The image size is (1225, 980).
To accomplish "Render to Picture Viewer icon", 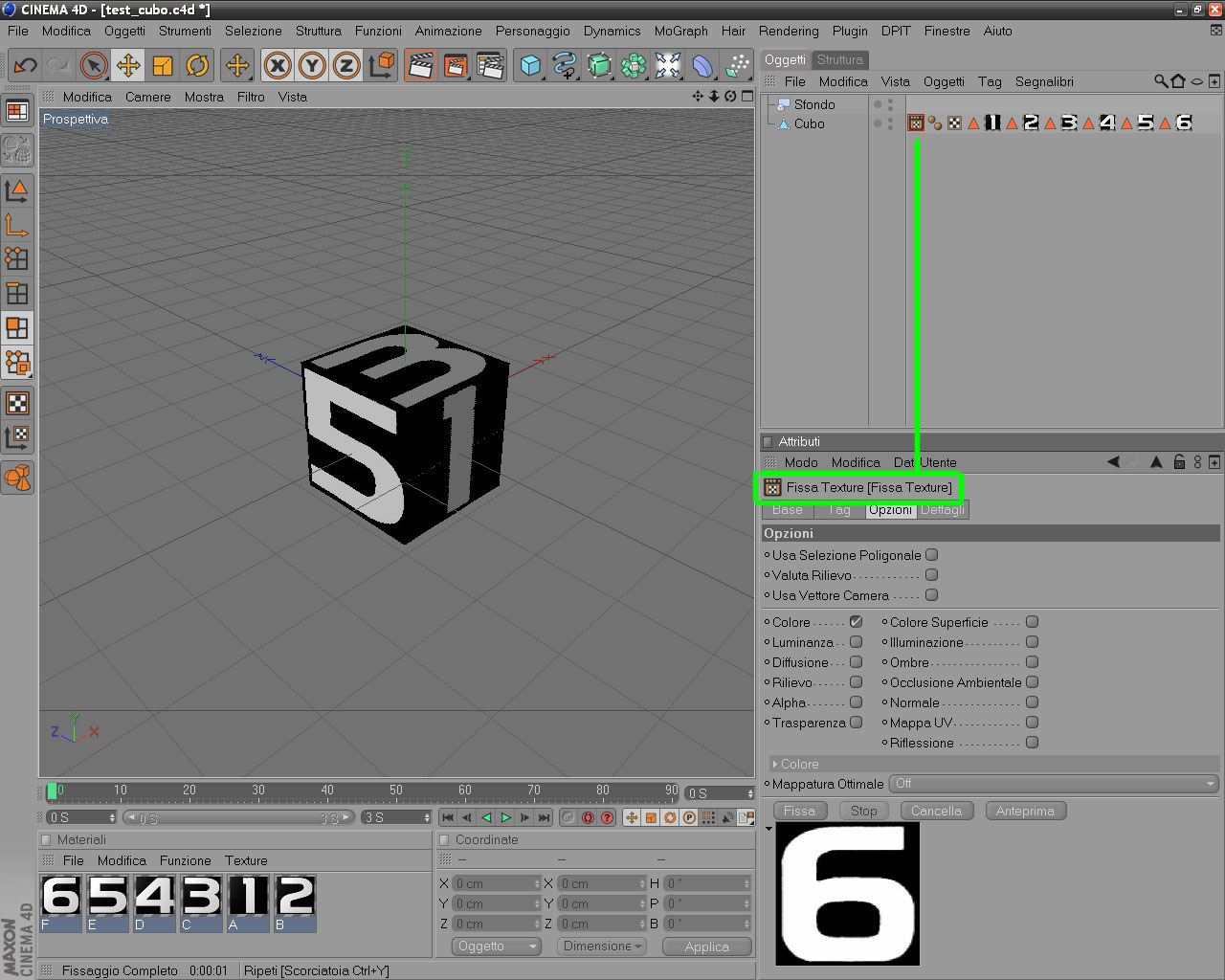I will (x=456, y=65).
